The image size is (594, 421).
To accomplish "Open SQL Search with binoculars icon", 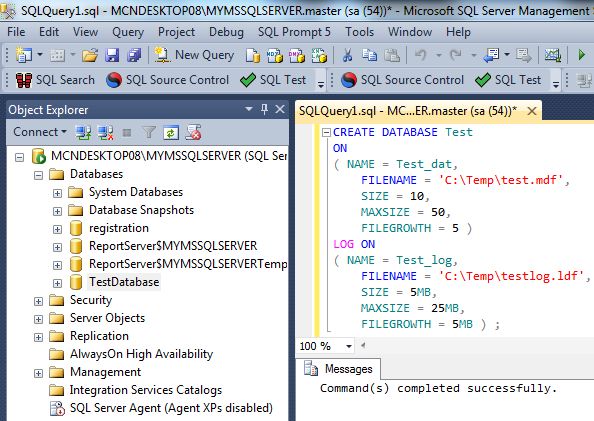I will point(55,80).
